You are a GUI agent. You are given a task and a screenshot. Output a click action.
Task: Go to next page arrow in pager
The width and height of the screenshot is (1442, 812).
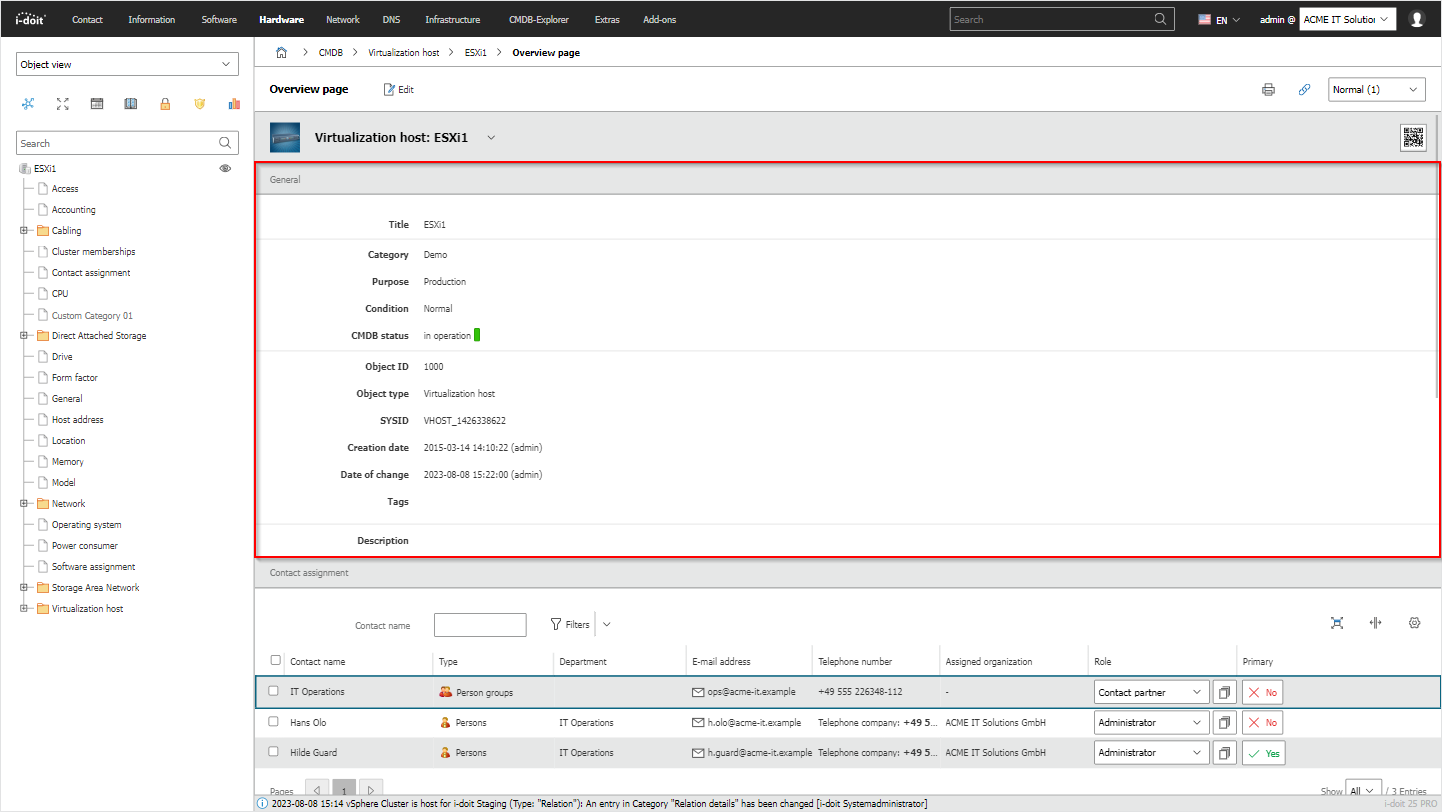click(370, 790)
